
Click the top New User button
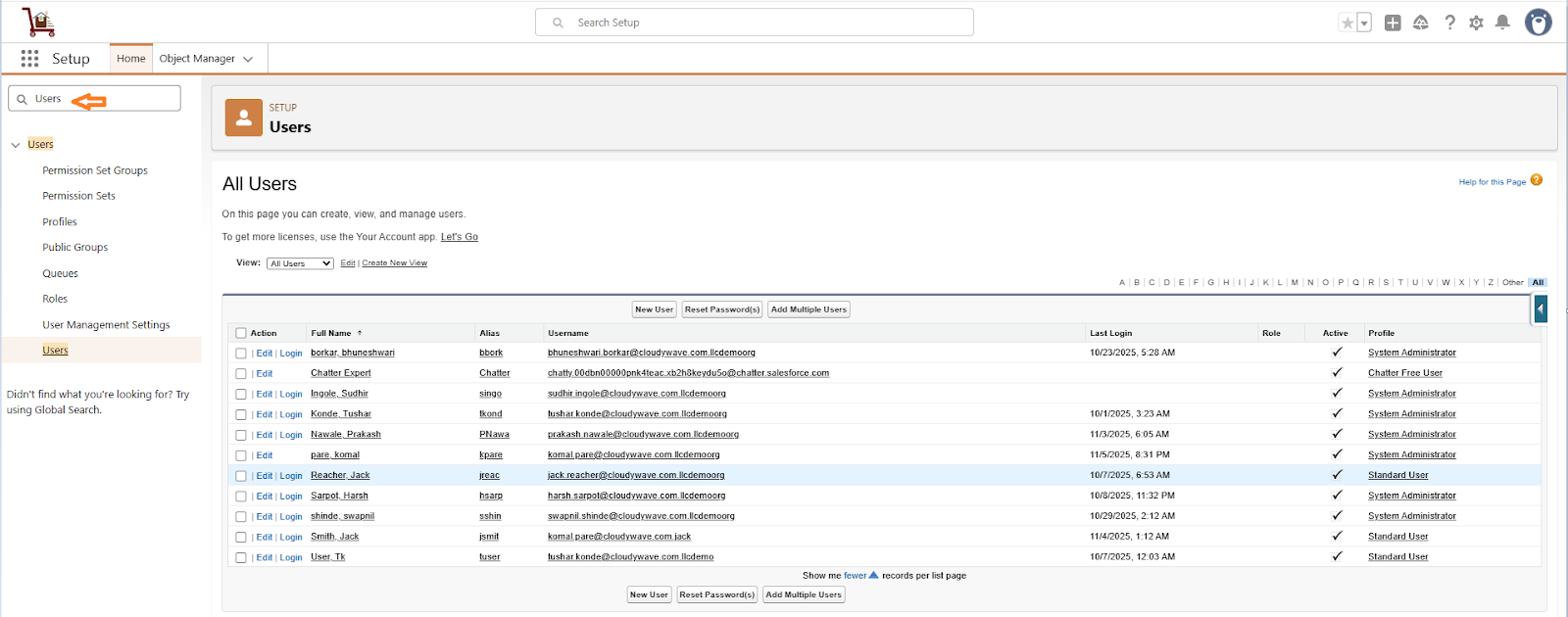(x=654, y=309)
